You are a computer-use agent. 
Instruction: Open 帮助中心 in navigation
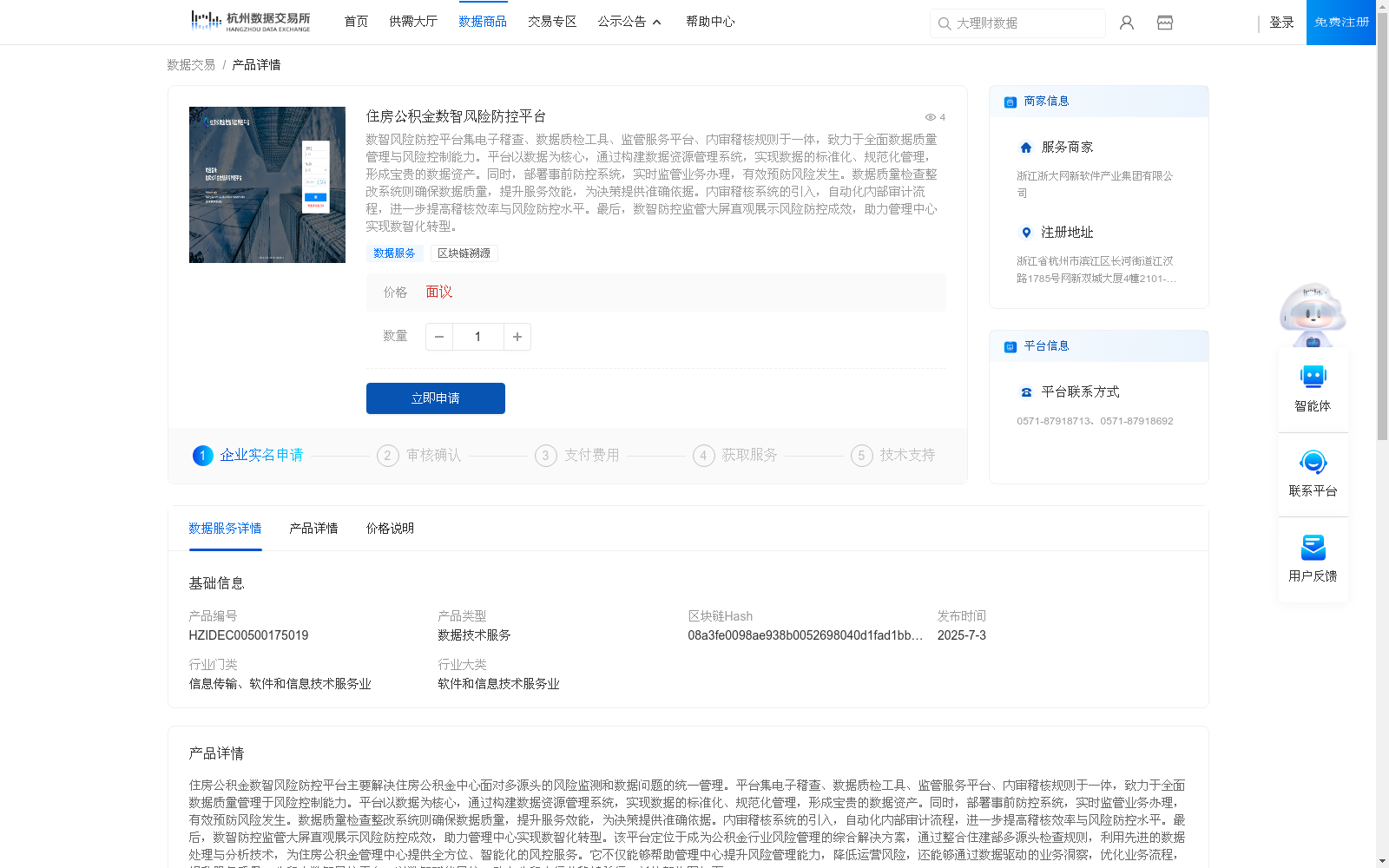tap(710, 22)
